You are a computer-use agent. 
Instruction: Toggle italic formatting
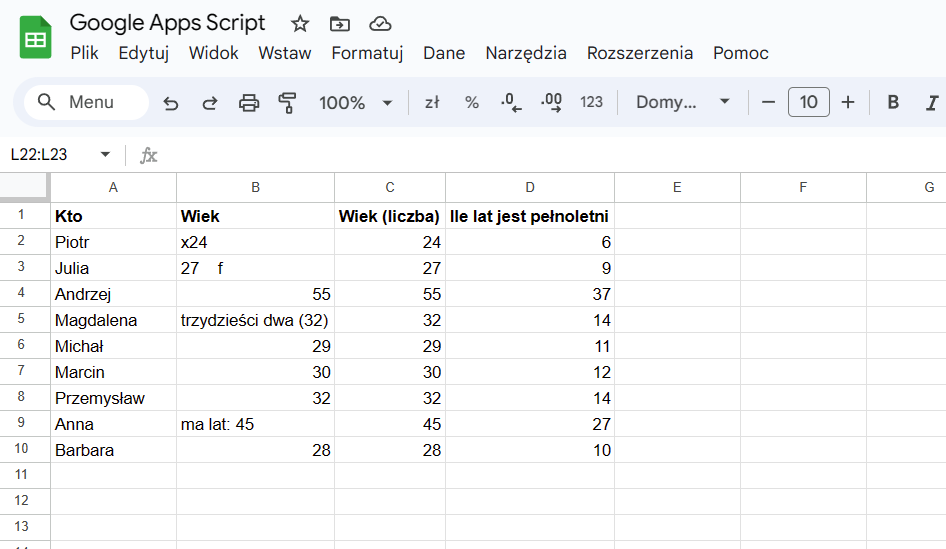[x=932, y=103]
